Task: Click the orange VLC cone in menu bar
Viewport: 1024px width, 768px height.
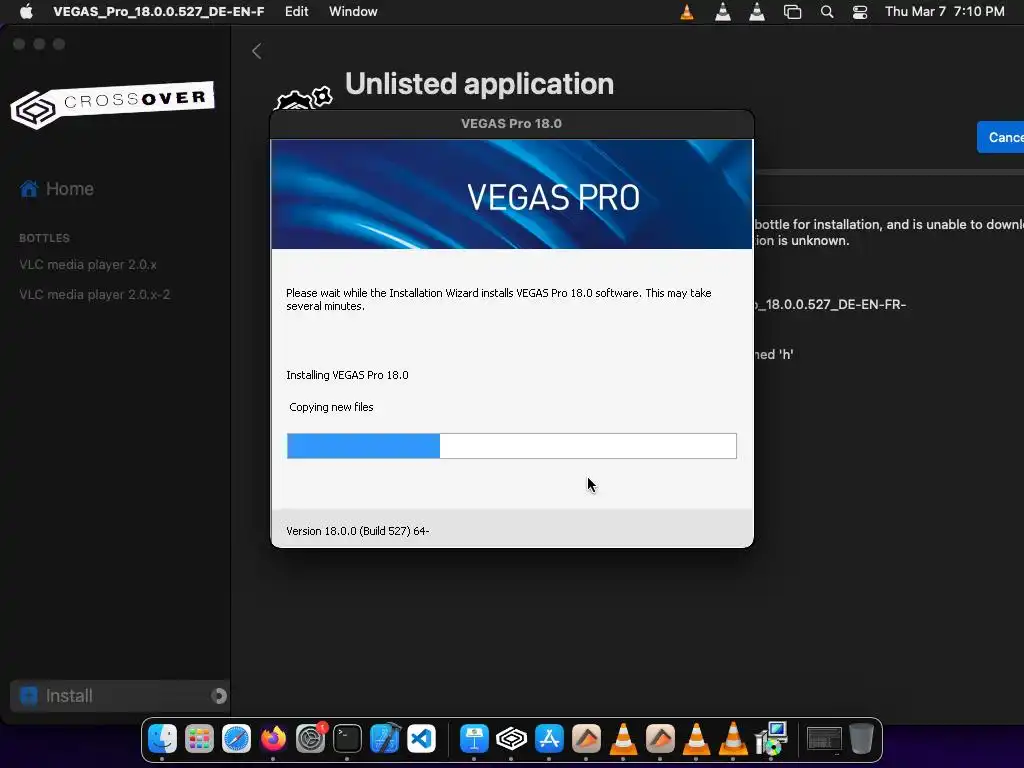Action: click(687, 12)
